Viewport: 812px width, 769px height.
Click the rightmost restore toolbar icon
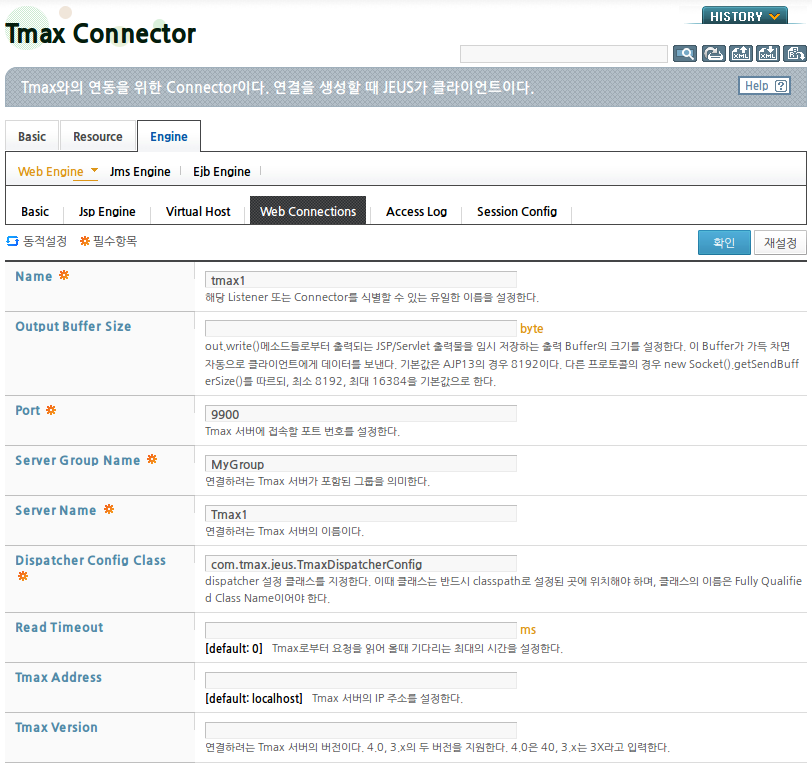[795, 53]
